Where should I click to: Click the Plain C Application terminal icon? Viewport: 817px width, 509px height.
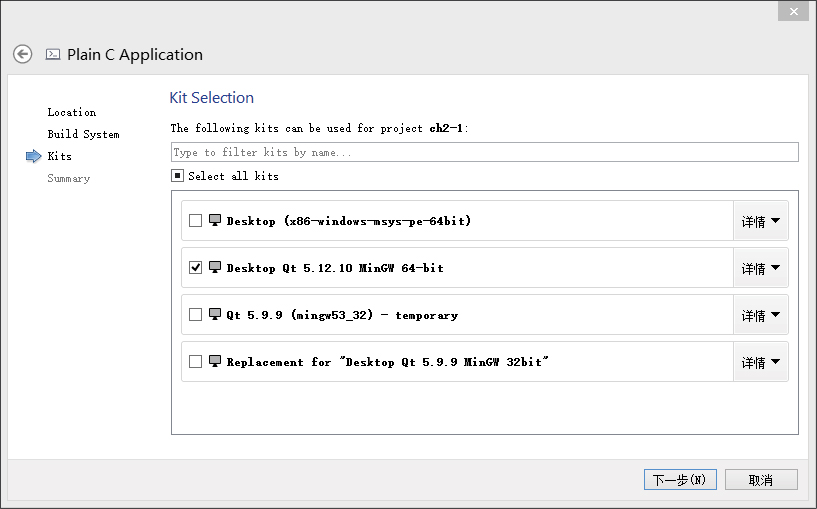tap(53, 54)
